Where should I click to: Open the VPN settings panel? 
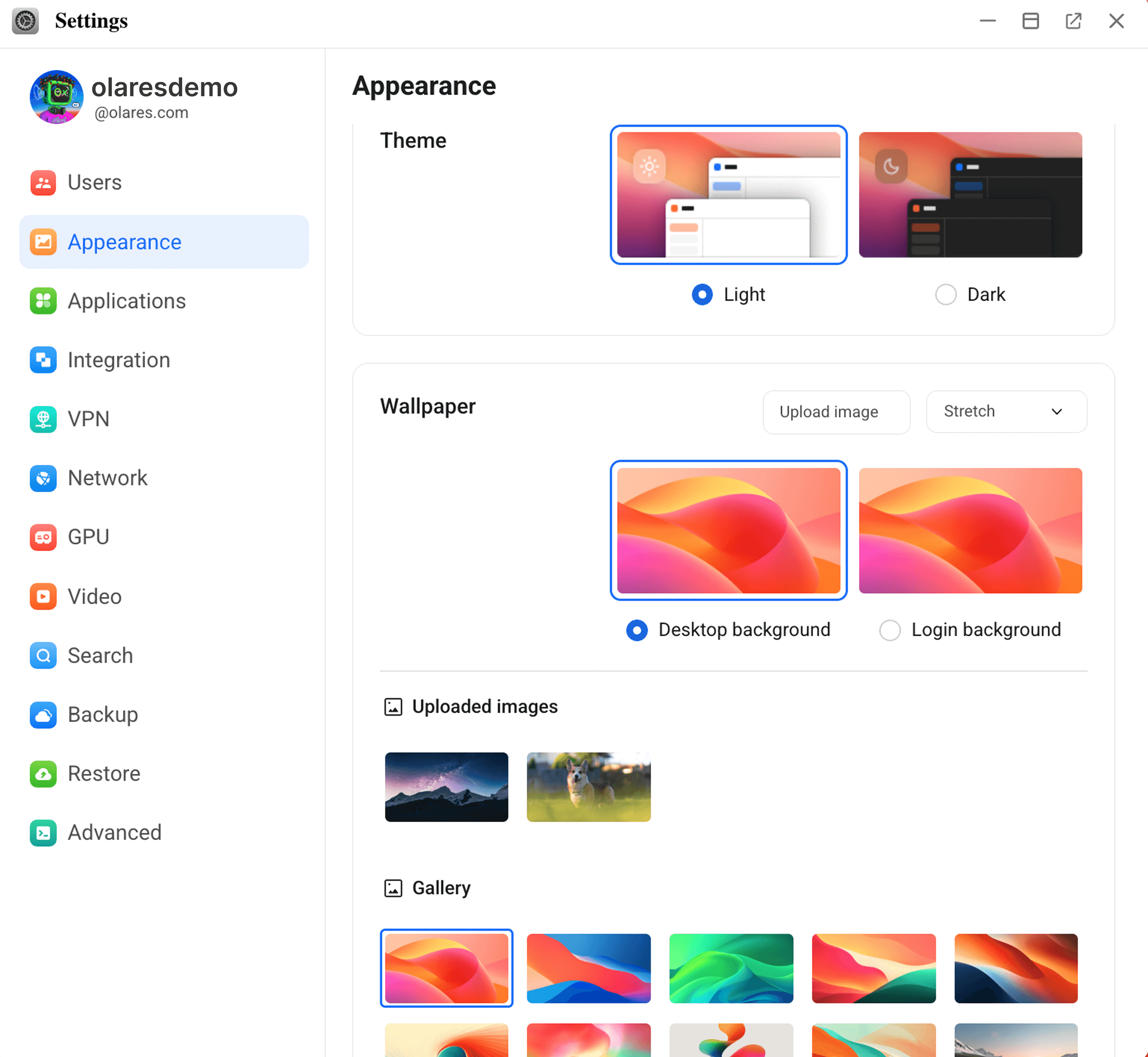pos(89,419)
